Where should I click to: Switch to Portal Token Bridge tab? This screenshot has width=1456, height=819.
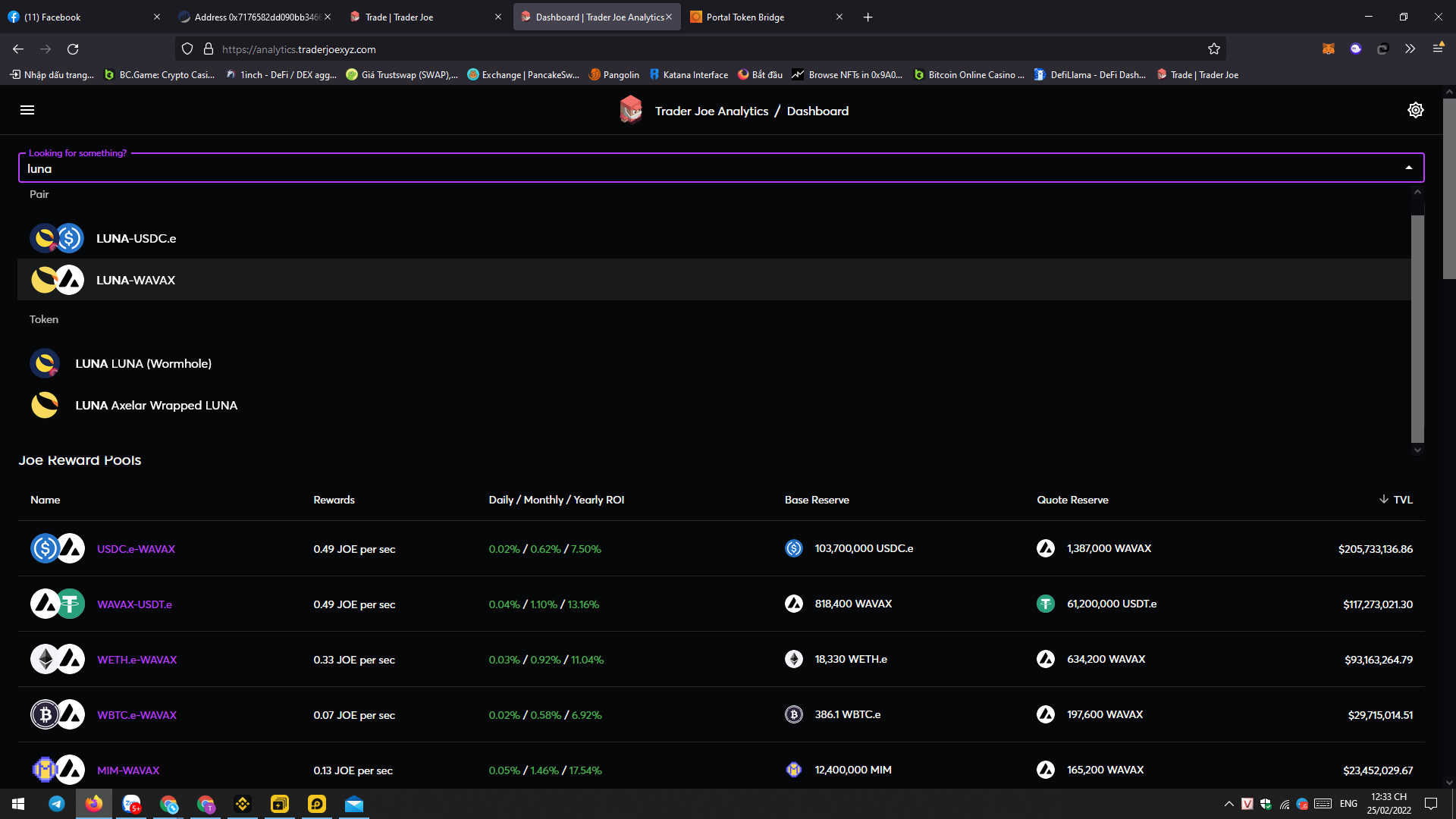[x=745, y=17]
